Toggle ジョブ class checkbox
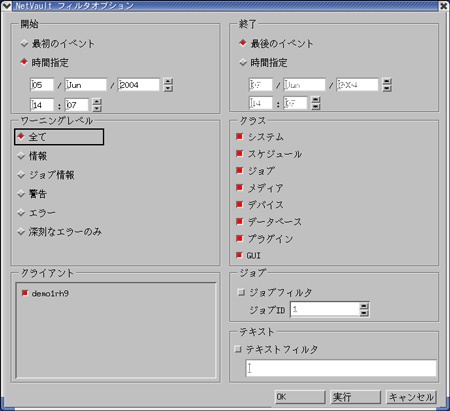This screenshot has width=450, height=411. tap(239, 171)
